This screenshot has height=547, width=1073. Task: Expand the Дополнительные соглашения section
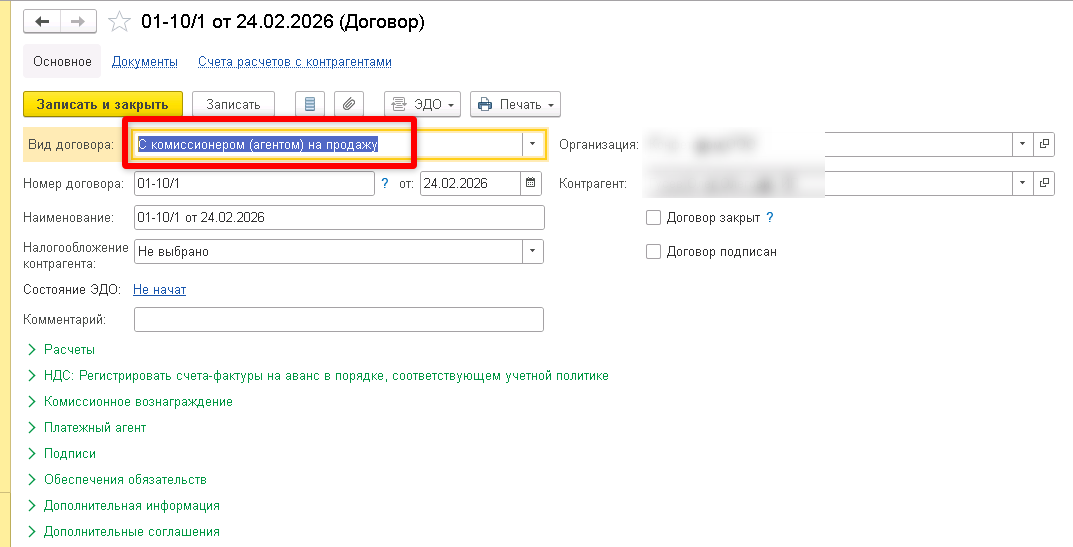[x=123, y=532]
